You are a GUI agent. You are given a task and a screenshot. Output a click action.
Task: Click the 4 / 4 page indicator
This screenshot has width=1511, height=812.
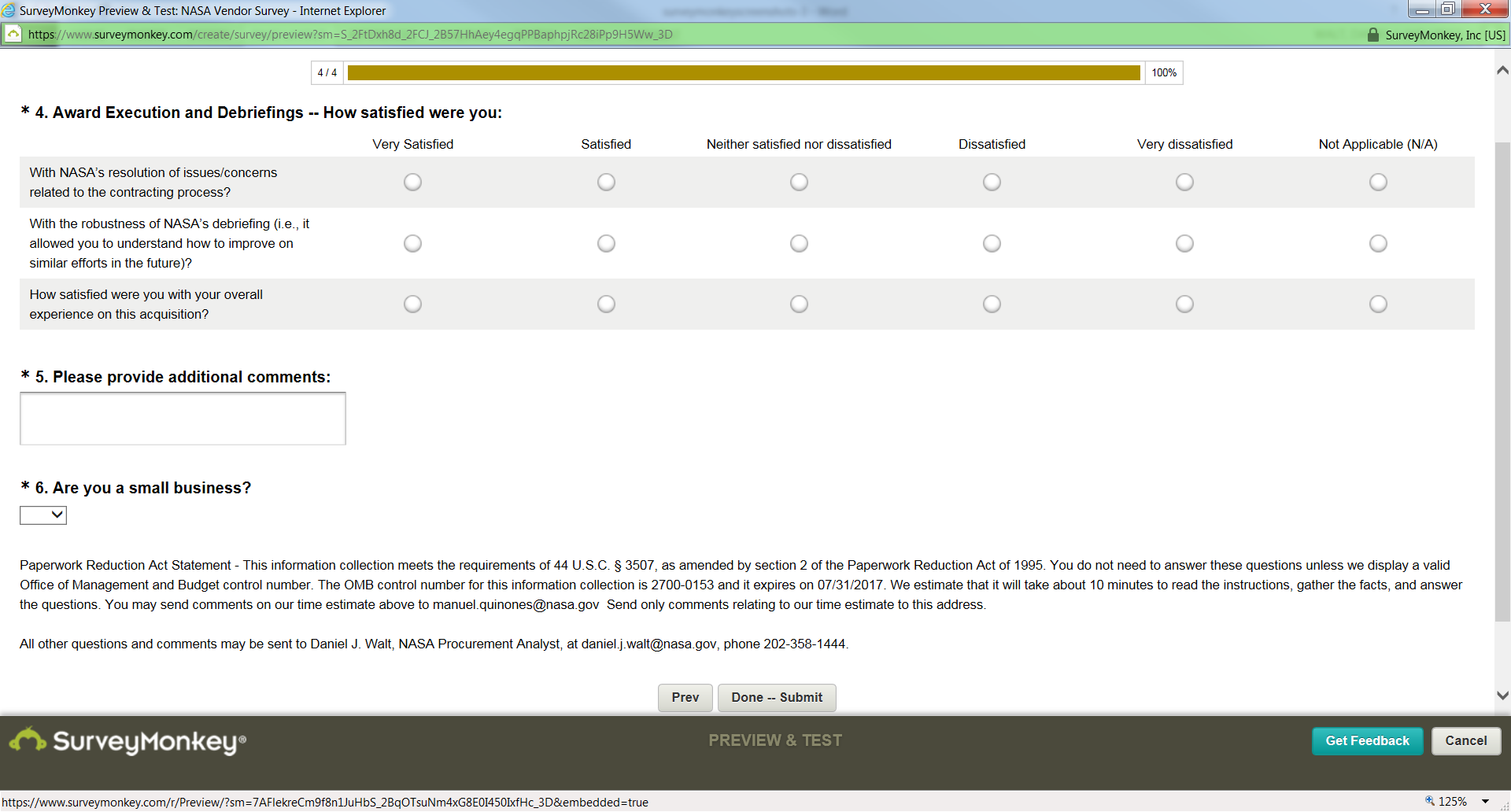pos(327,72)
